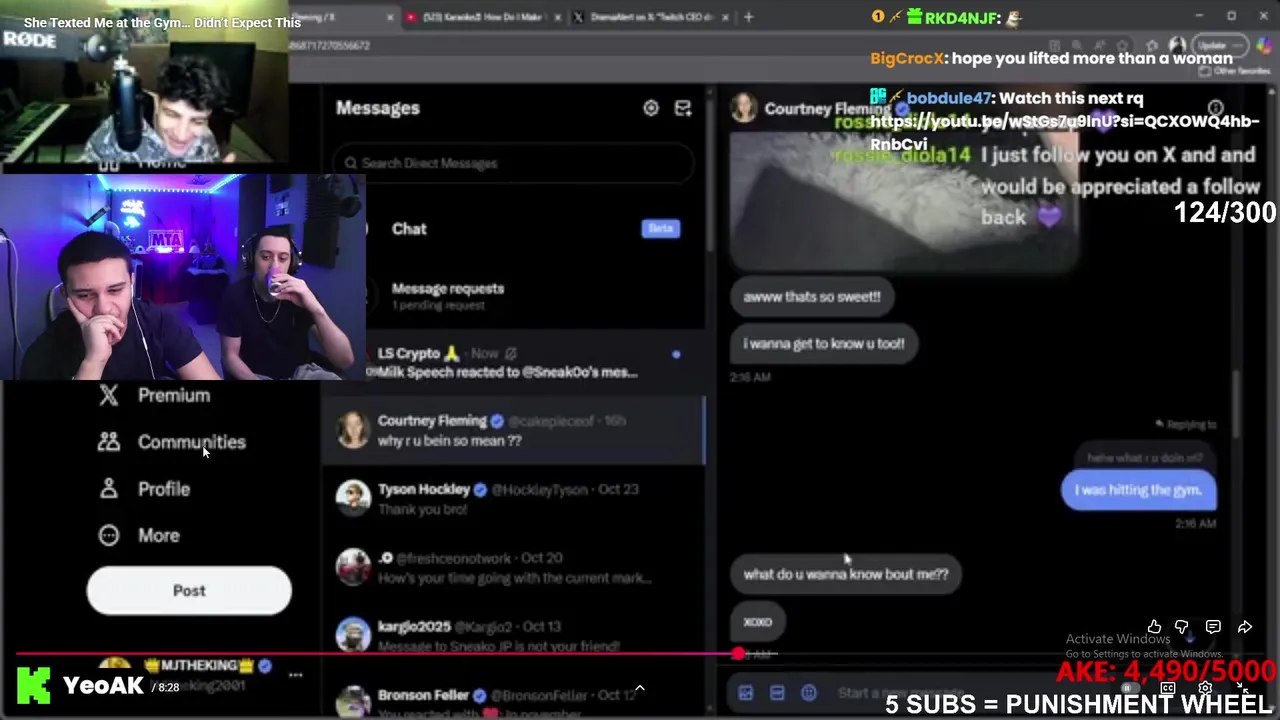The height and width of the screenshot is (720, 1280).
Task: Open the Chat section
Action: [x=515, y=229]
